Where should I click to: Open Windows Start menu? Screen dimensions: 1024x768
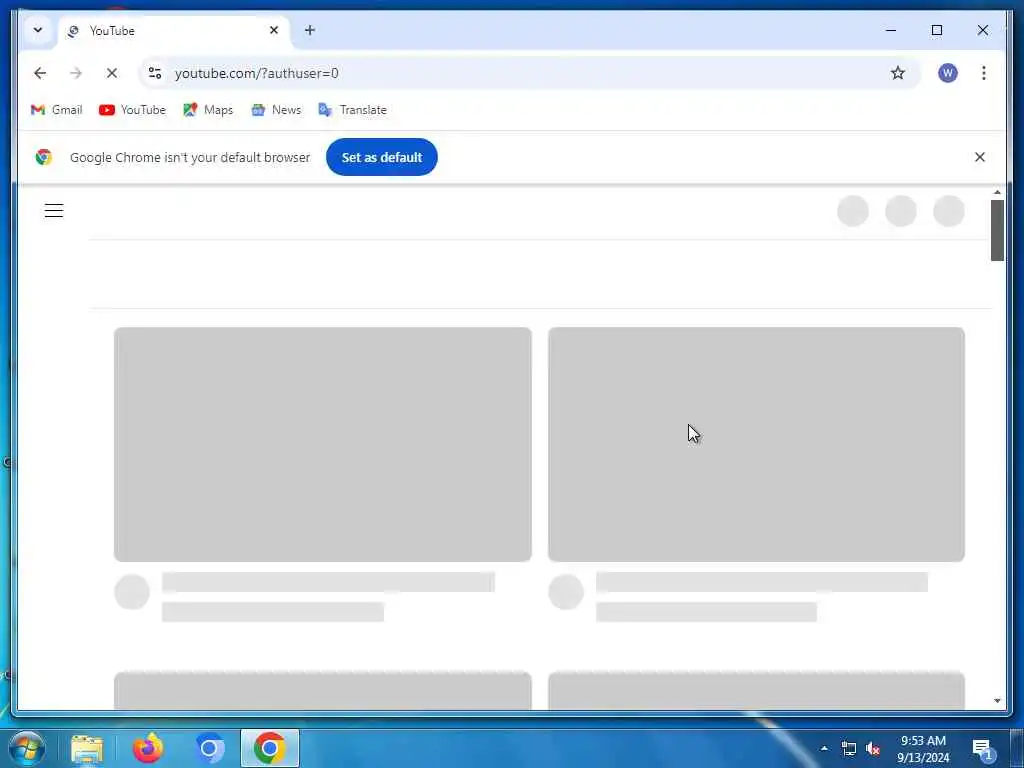27,748
